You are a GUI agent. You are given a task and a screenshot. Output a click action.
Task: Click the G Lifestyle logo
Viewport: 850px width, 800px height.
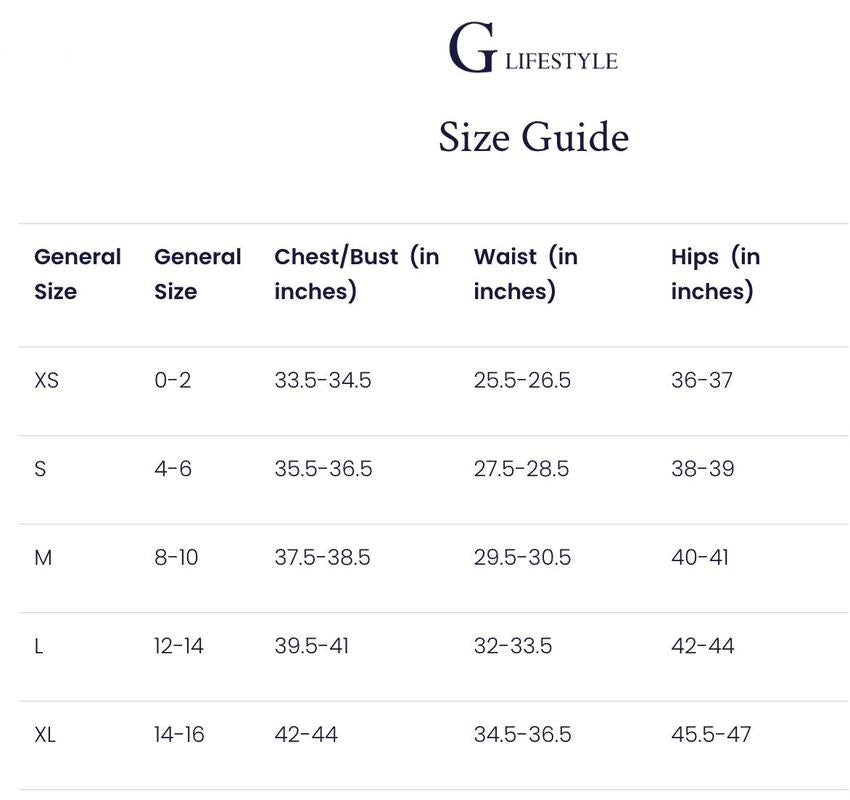click(x=532, y=50)
